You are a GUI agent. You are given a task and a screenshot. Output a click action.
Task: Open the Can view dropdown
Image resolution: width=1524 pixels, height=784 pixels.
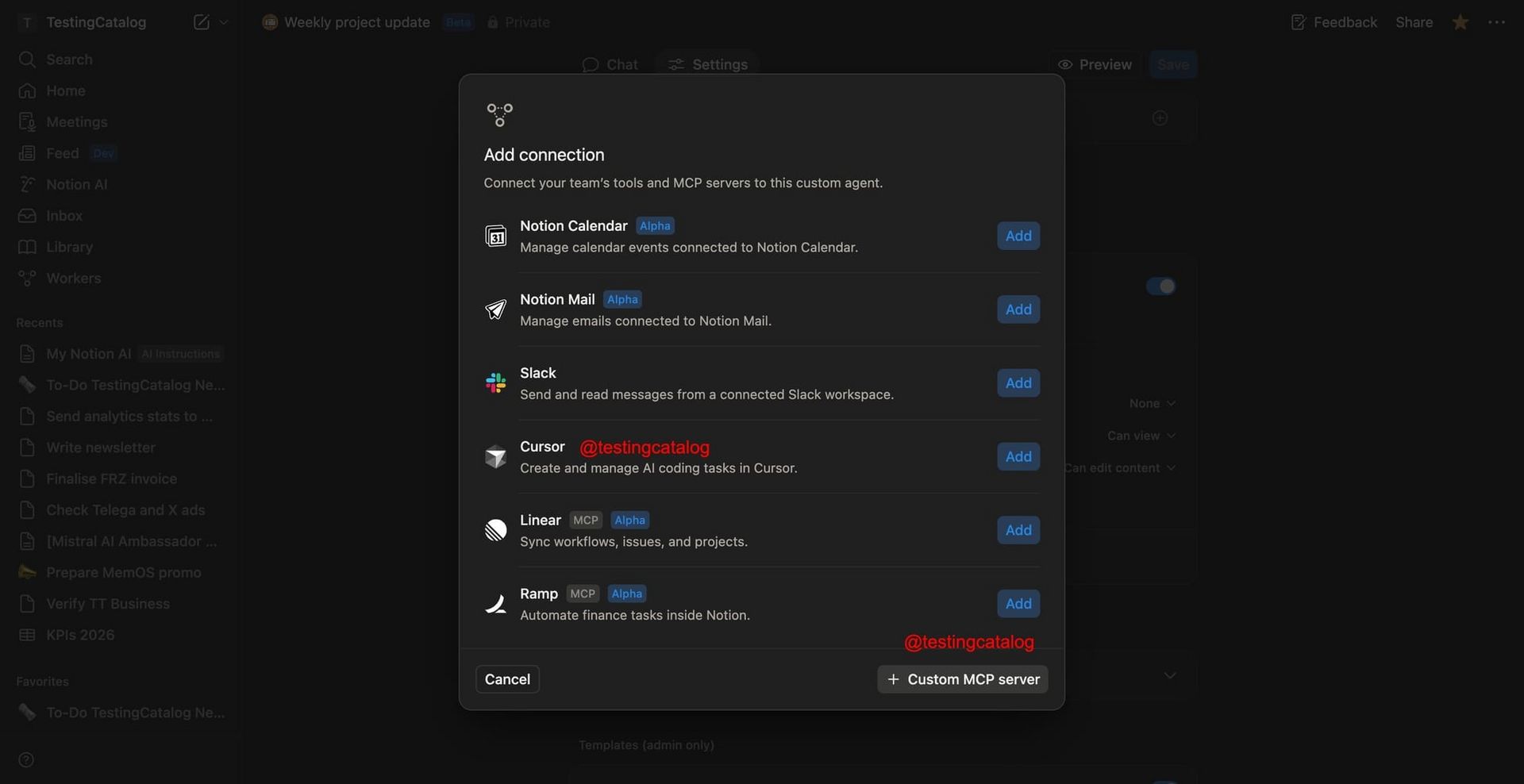pos(1142,436)
